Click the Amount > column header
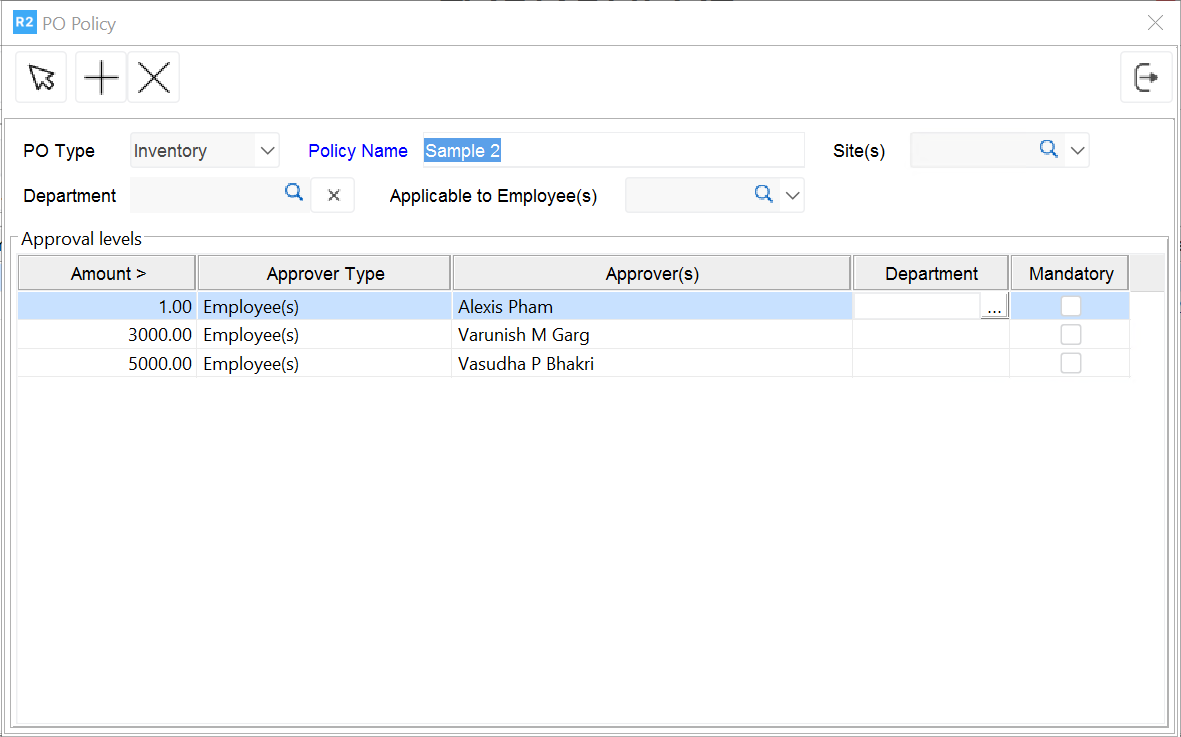Image resolution: width=1181 pixels, height=737 pixels. [x=108, y=273]
